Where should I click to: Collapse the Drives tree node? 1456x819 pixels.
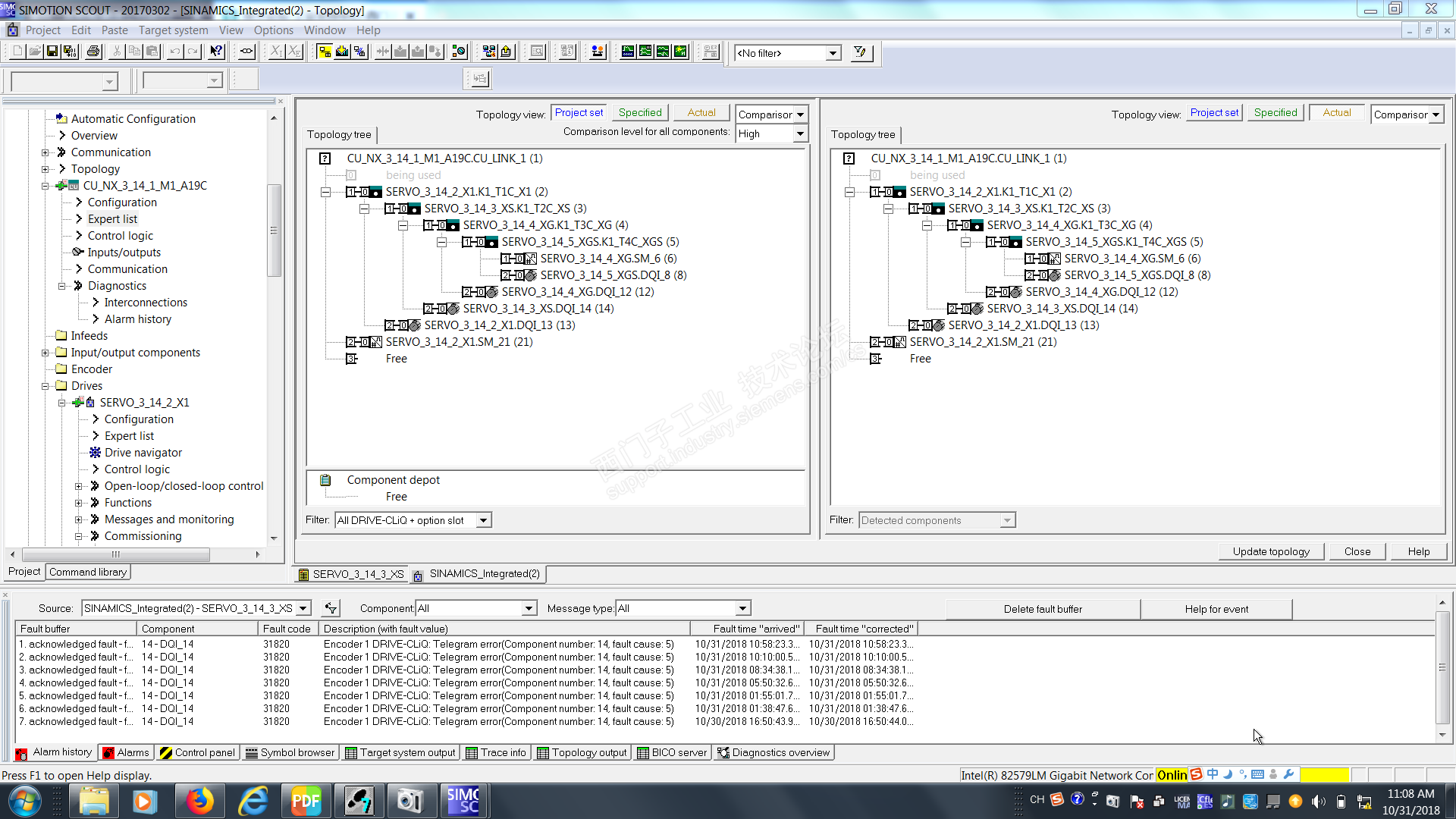pos(45,386)
